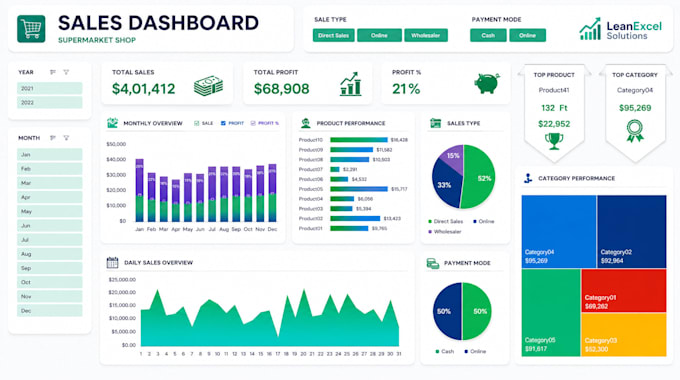Click the Product05 bar in Product Performance
The width and height of the screenshot is (680, 380).
(x=359, y=189)
